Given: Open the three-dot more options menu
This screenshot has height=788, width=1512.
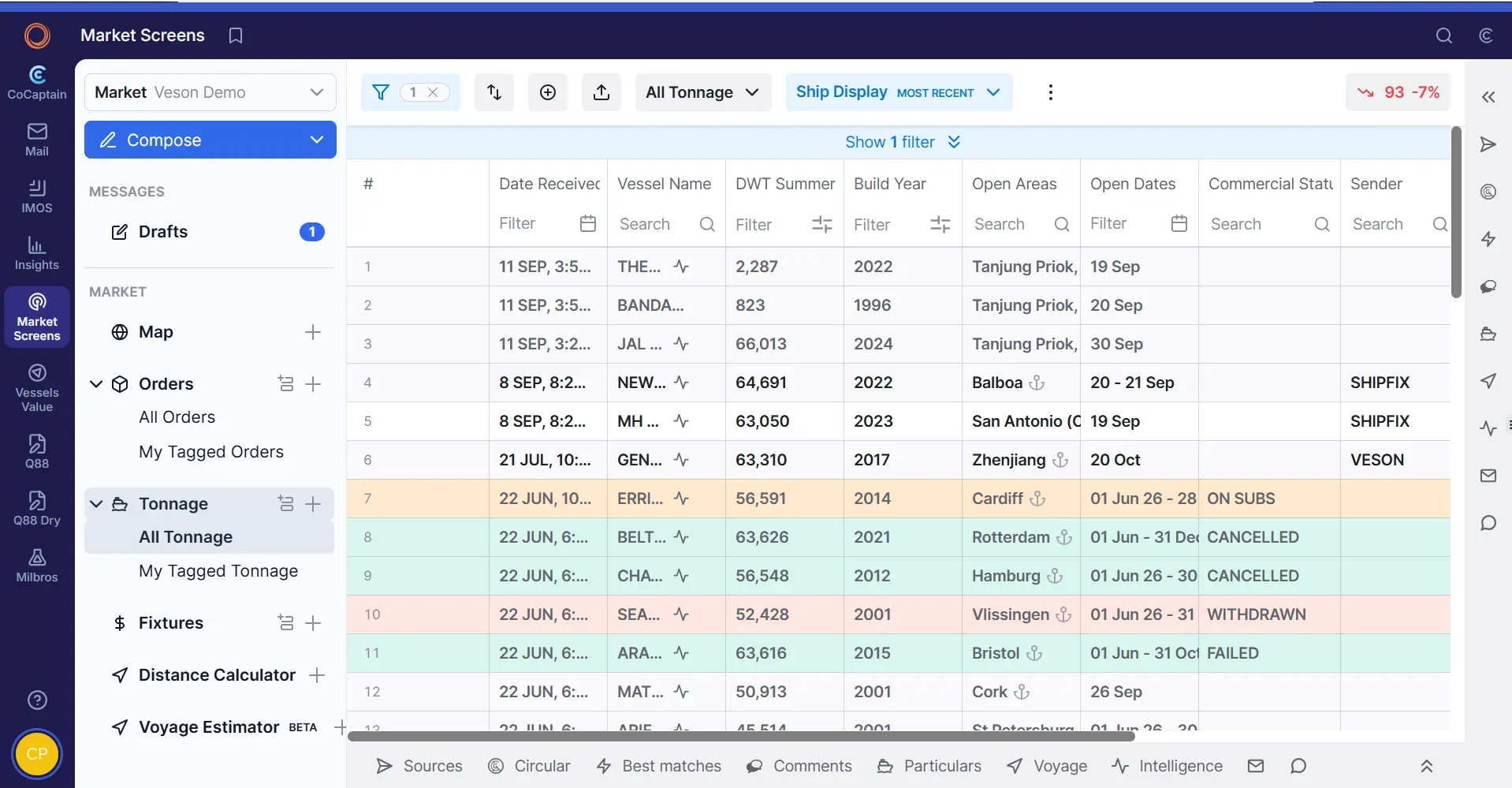Looking at the screenshot, I should point(1050,92).
